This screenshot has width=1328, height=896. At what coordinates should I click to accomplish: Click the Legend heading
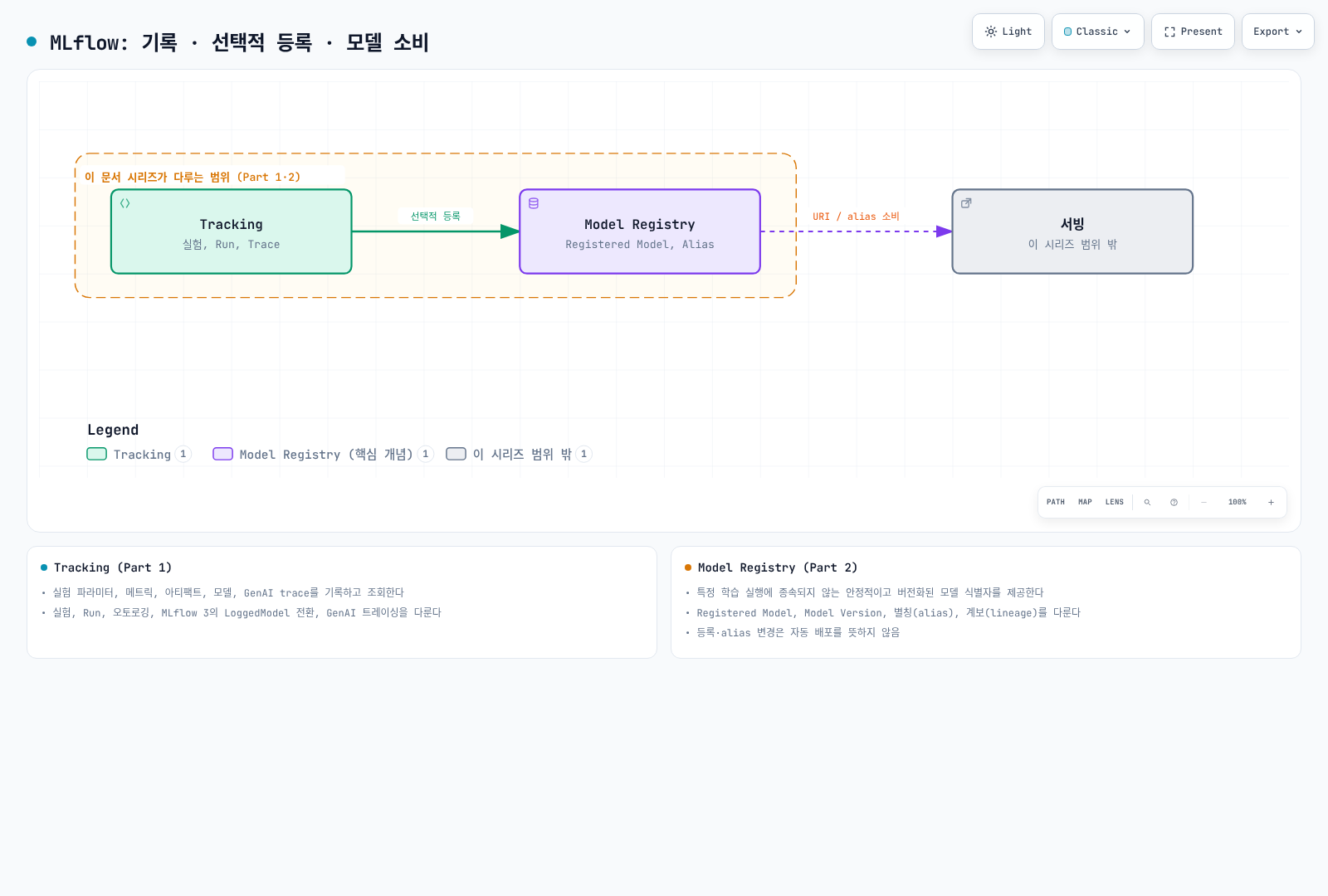tap(113, 430)
